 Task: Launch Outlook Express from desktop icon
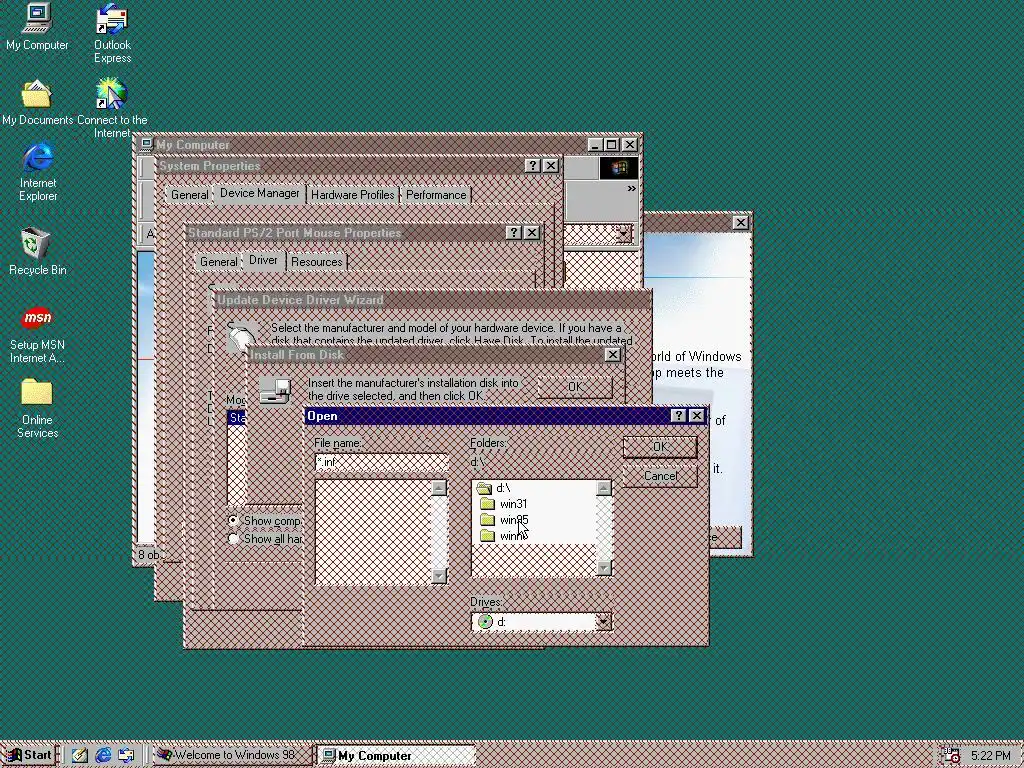[112, 33]
